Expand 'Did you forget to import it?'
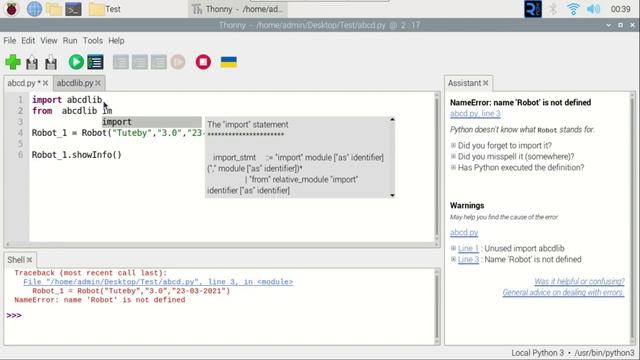640x360 pixels. click(453, 145)
